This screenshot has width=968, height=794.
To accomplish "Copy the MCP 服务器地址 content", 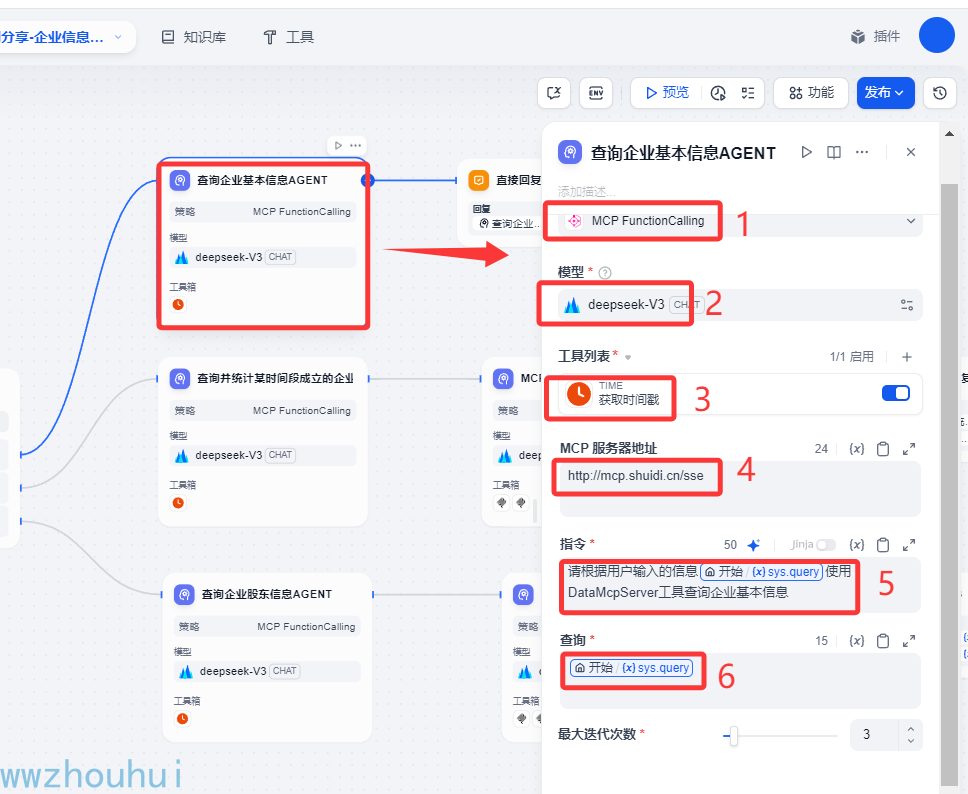I will click(x=883, y=449).
